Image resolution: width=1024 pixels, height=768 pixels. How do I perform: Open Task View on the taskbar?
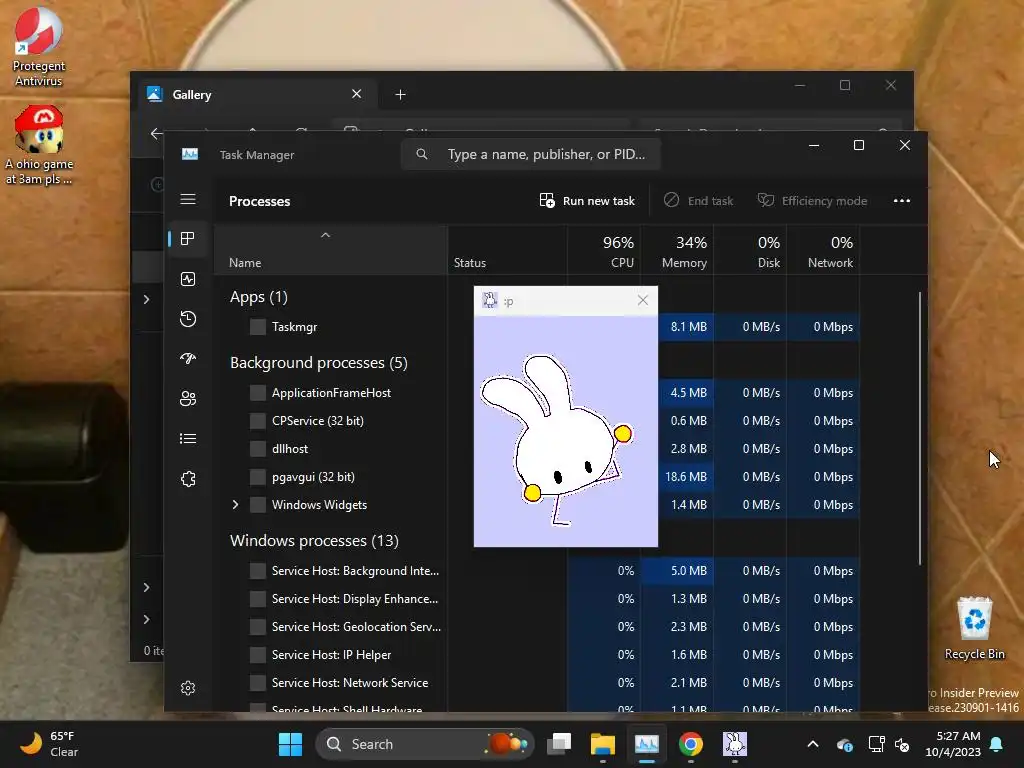point(559,744)
